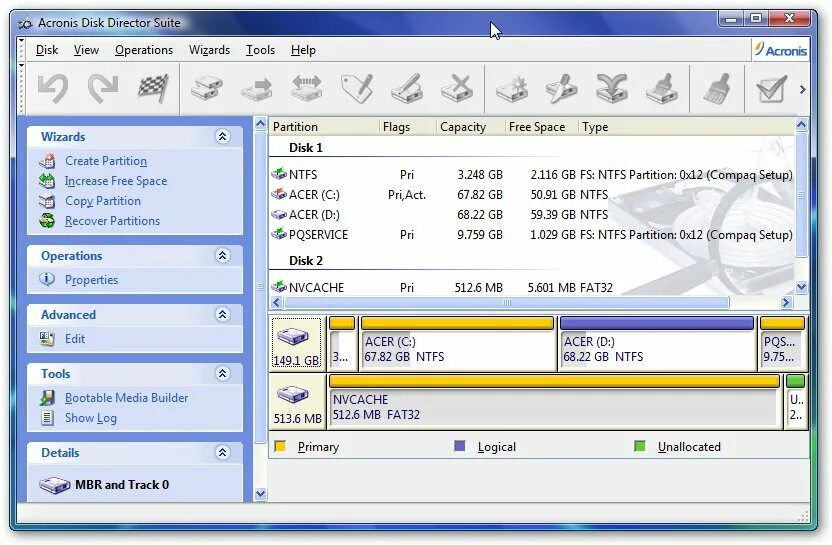Click the Create partition (disk with spark) toolbar icon

coord(512,88)
